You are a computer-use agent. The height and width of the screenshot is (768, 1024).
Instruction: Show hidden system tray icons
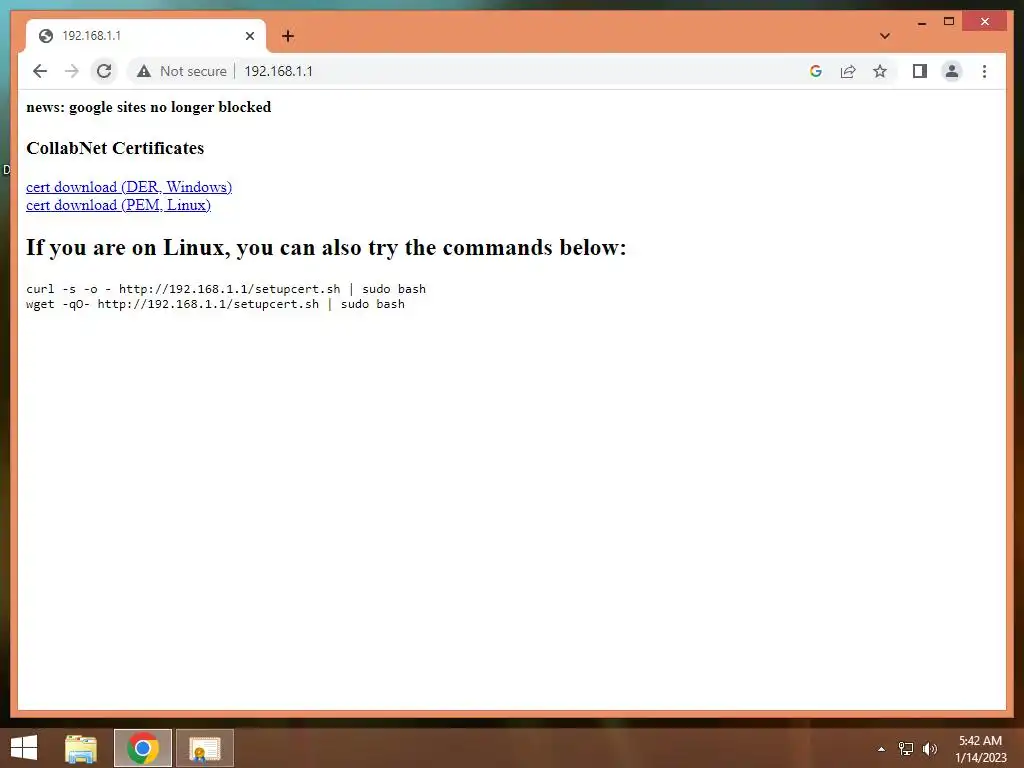pyautogui.click(x=882, y=749)
